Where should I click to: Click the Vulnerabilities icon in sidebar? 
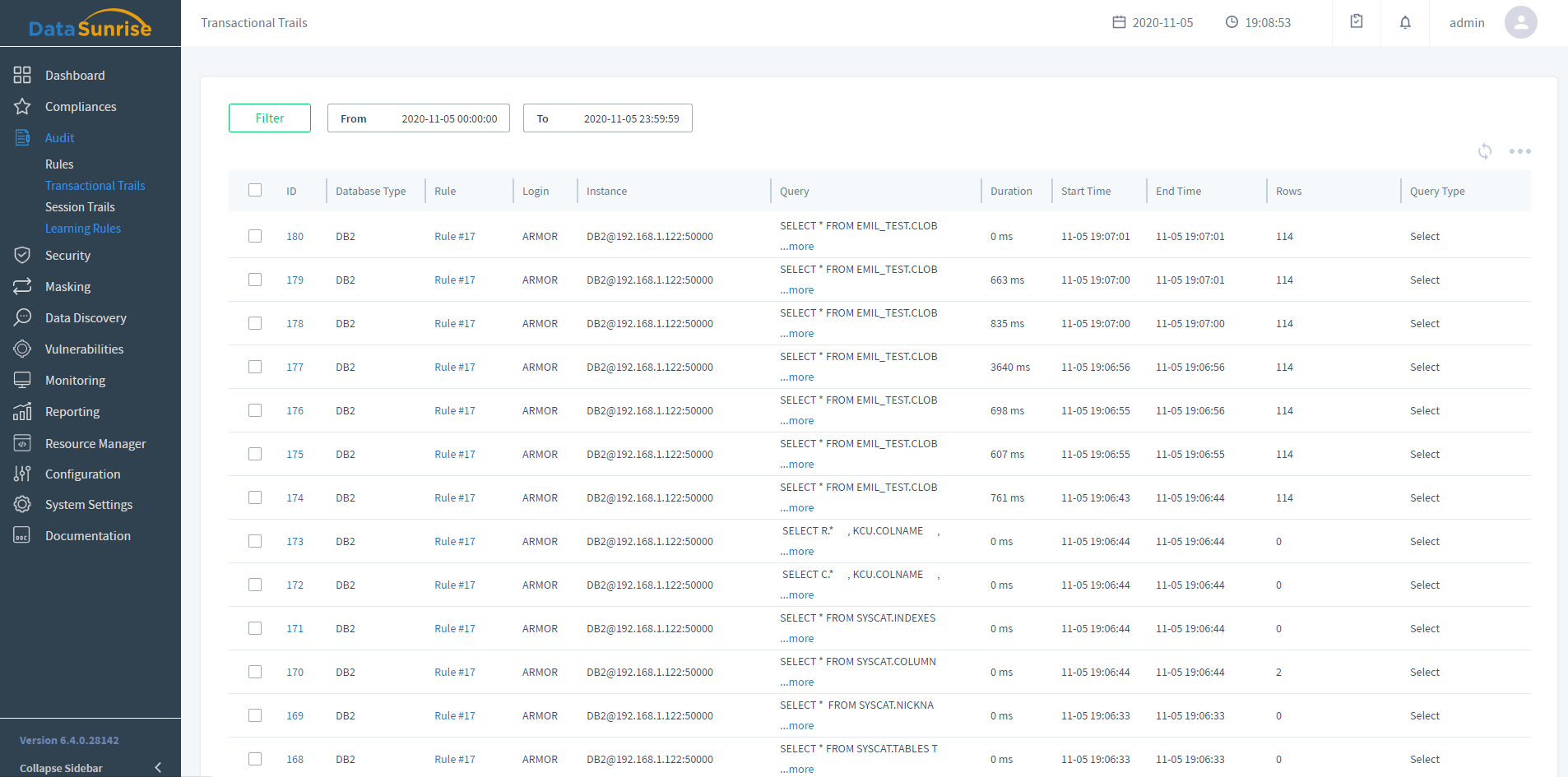[22, 349]
